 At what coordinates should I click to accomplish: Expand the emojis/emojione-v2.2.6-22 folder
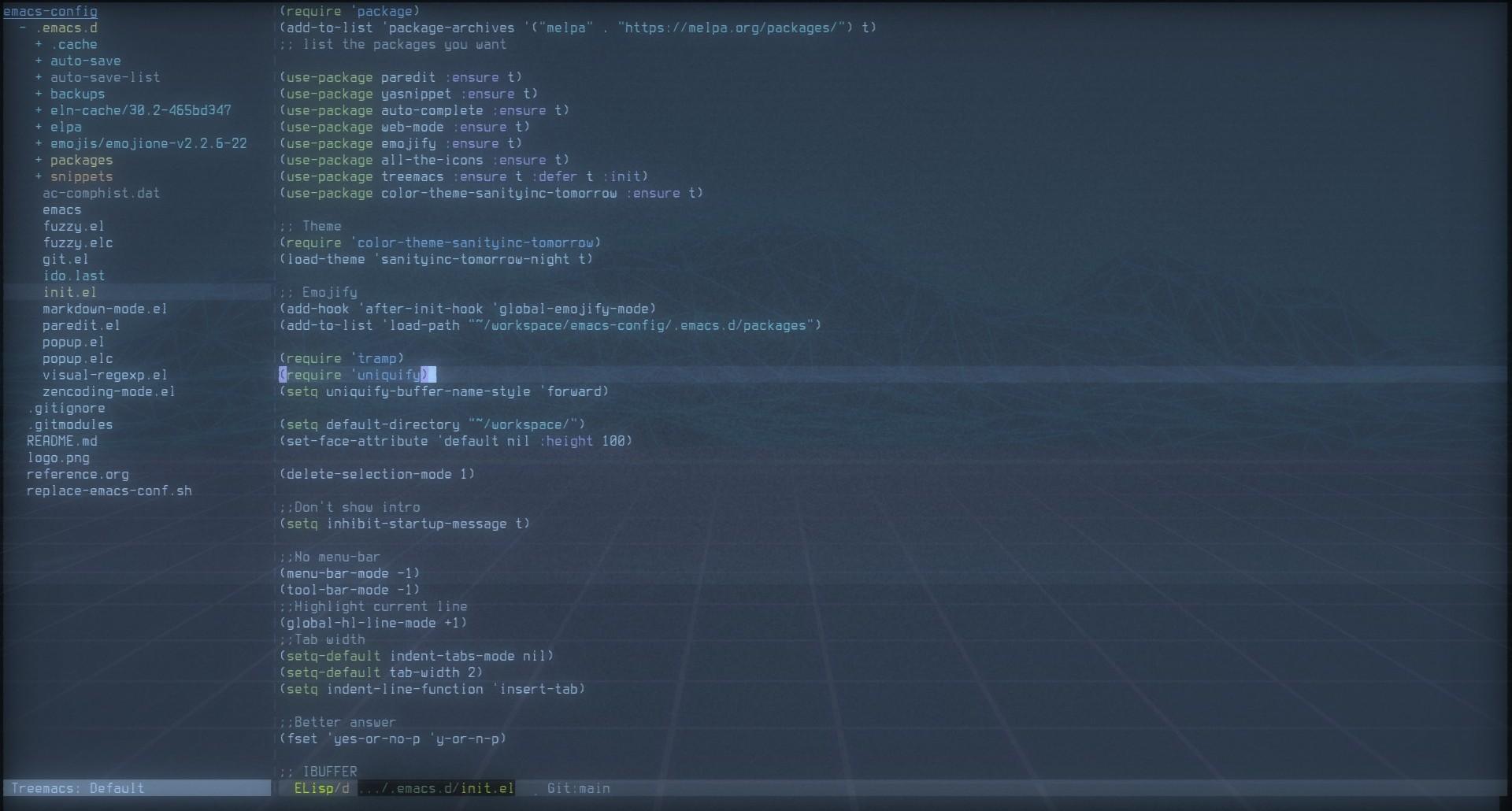(39, 143)
